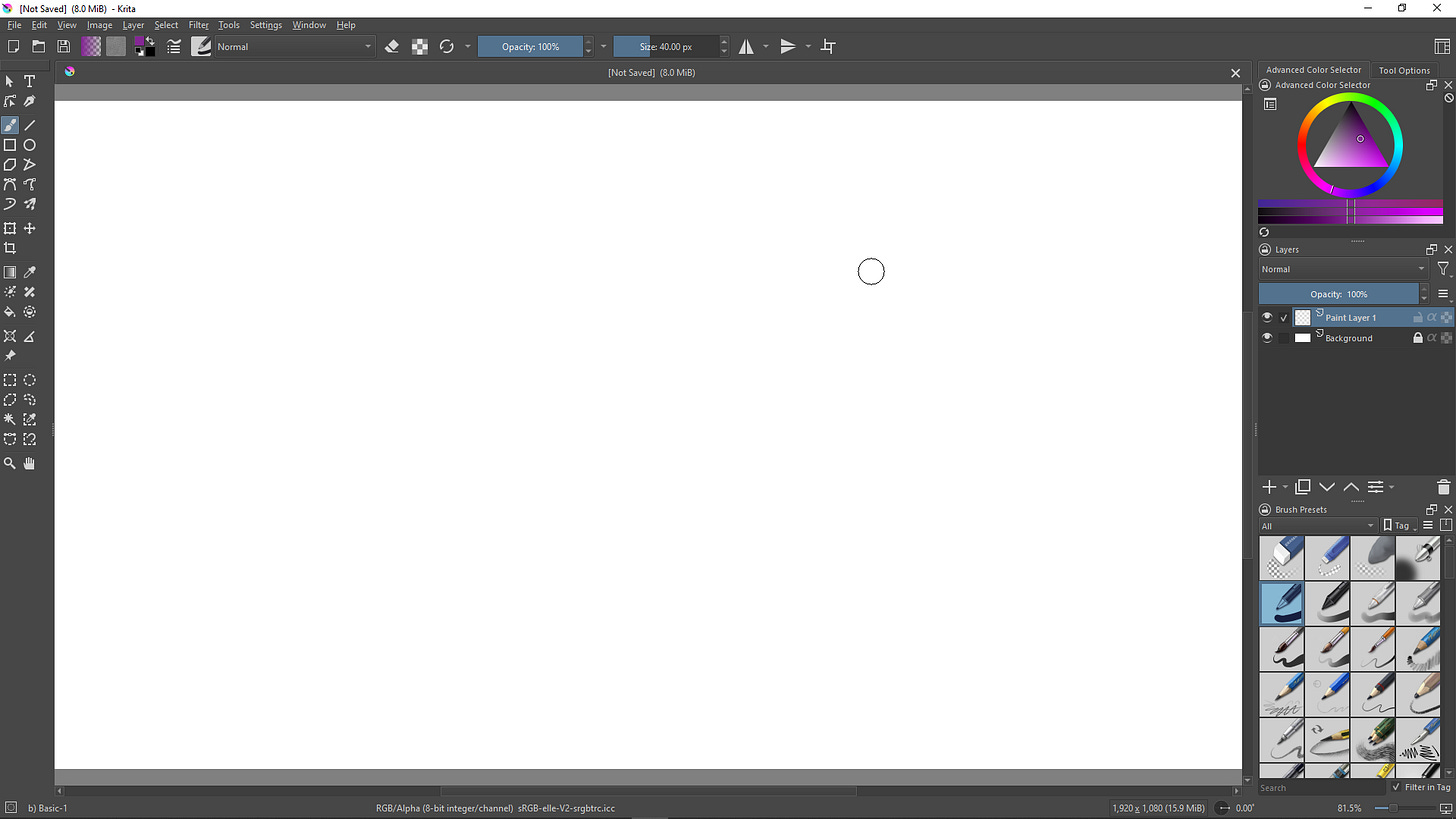Select the Select Shapes arrow tool
Screen dimensions: 1456x819
pos(10,81)
